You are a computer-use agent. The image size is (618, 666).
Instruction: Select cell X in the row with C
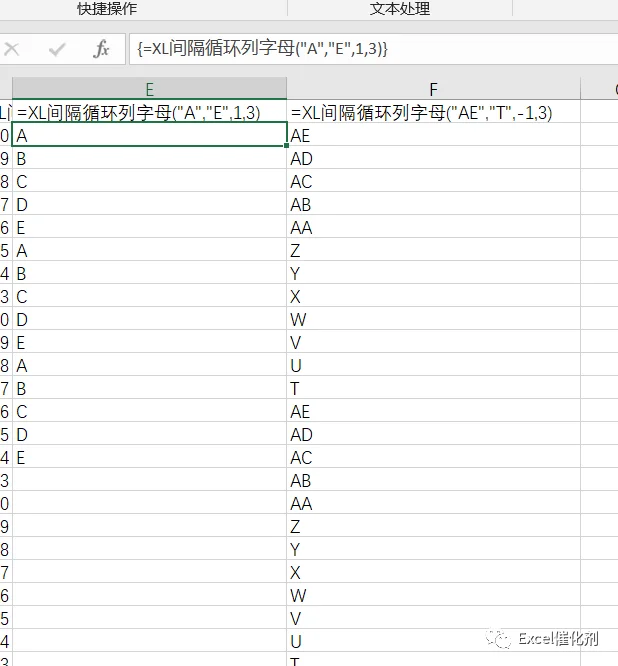434,296
